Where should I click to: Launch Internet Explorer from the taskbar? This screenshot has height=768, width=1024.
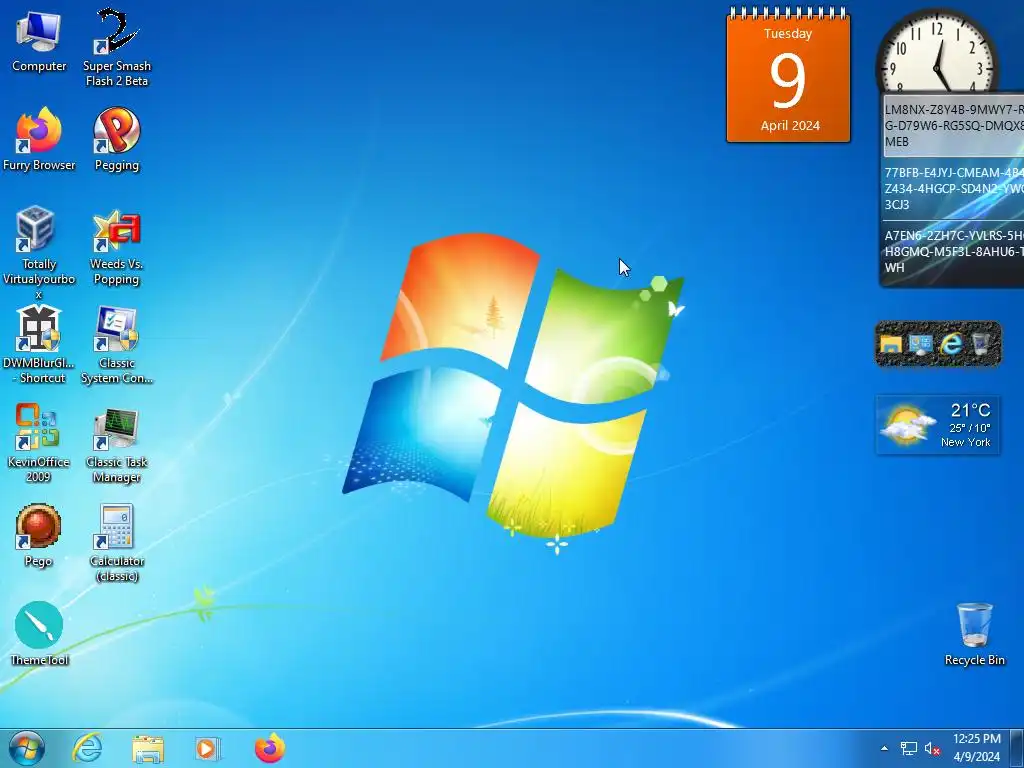(88, 748)
